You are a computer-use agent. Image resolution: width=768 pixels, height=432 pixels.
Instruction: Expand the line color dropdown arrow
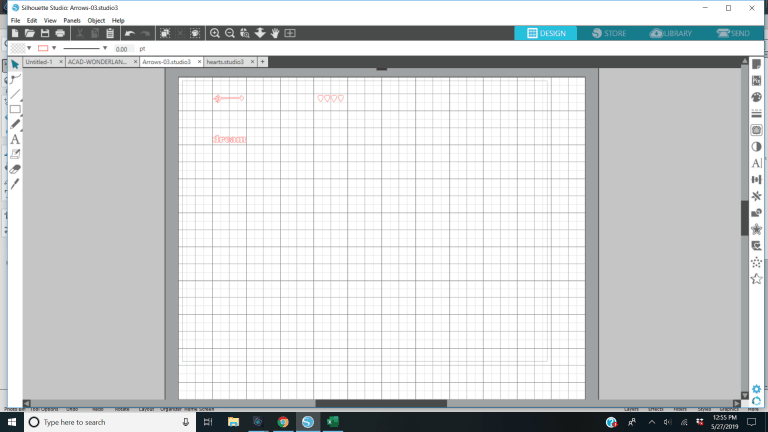(x=55, y=48)
